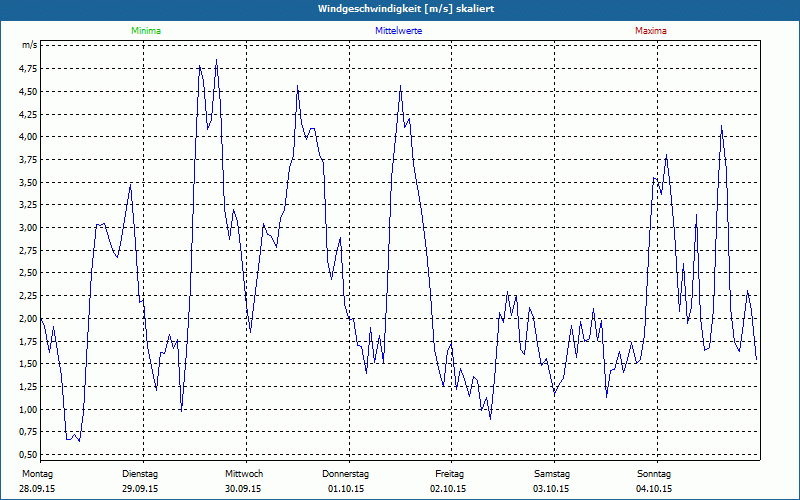Click the date 28.09.15
Image resolution: width=800 pixels, height=500 pixels.
point(37,489)
